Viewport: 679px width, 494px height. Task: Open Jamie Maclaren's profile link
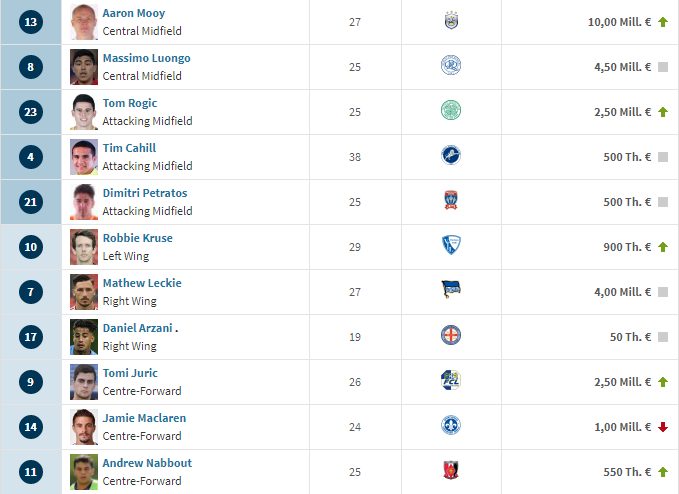pyautogui.click(x=144, y=418)
